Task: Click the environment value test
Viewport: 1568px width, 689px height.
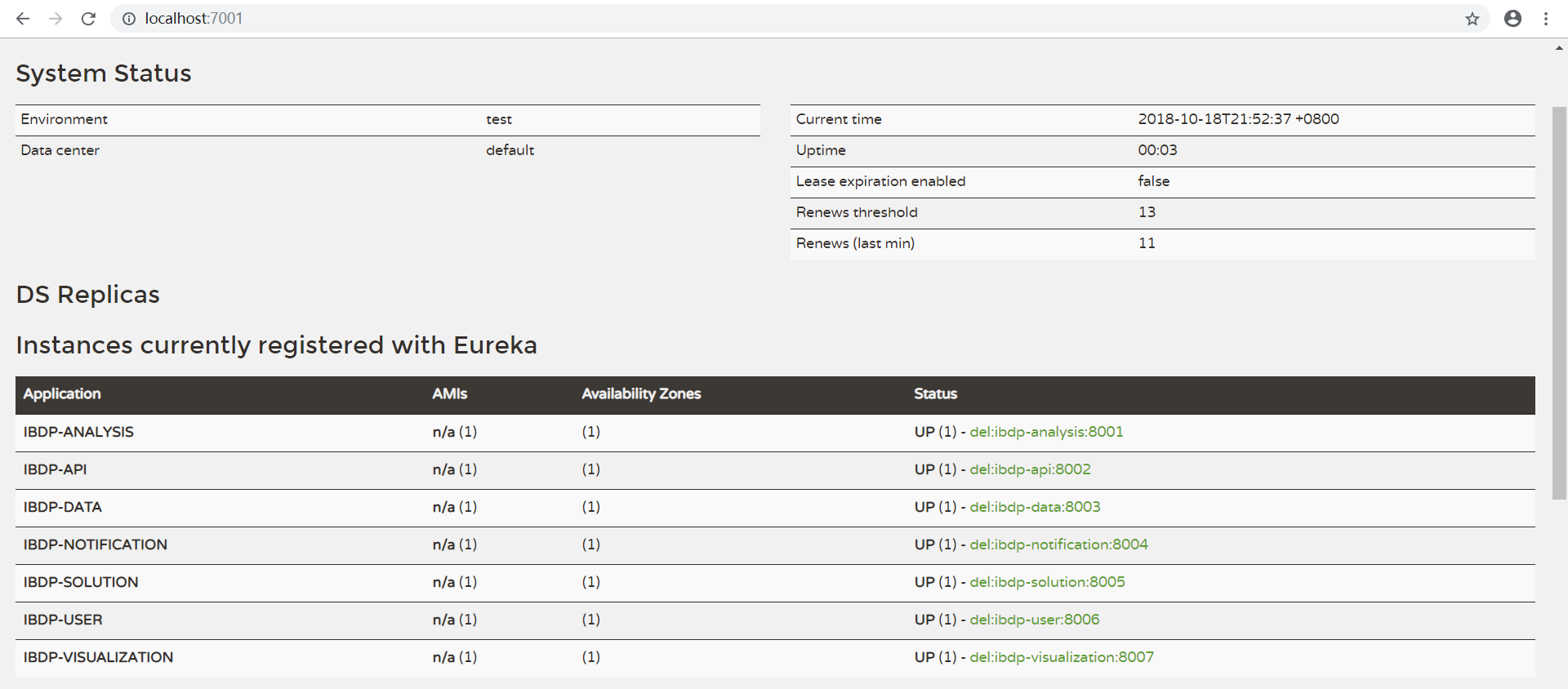Action: pos(499,119)
